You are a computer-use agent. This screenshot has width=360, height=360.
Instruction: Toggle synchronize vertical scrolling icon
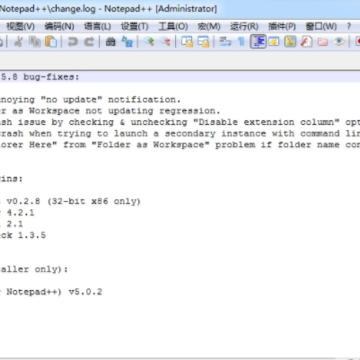pyautogui.click(x=187, y=42)
